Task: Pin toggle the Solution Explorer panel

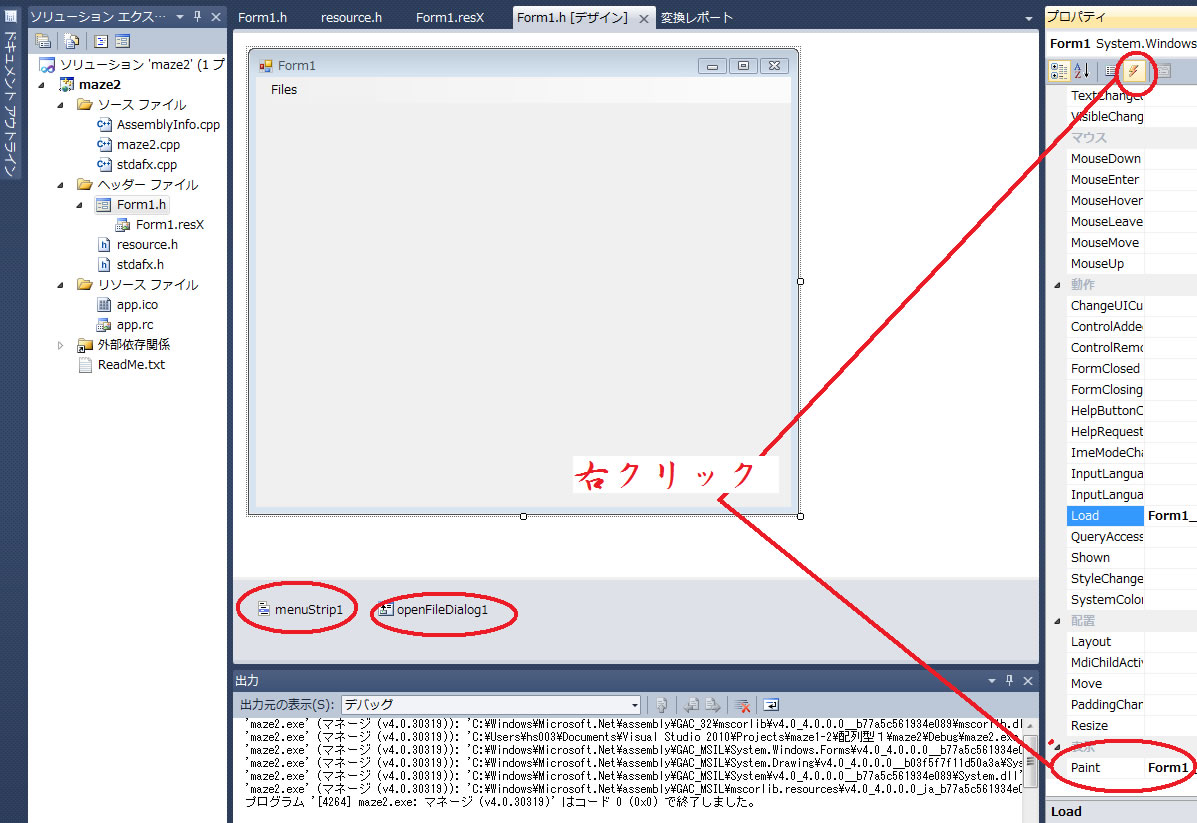Action: click(197, 17)
